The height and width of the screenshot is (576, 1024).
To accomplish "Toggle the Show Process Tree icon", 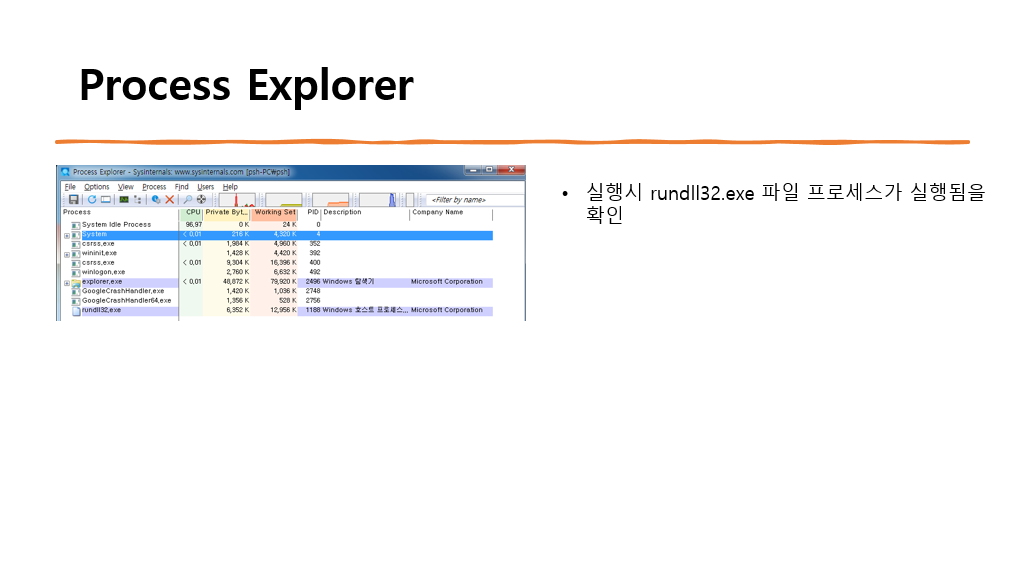I will pos(138,199).
